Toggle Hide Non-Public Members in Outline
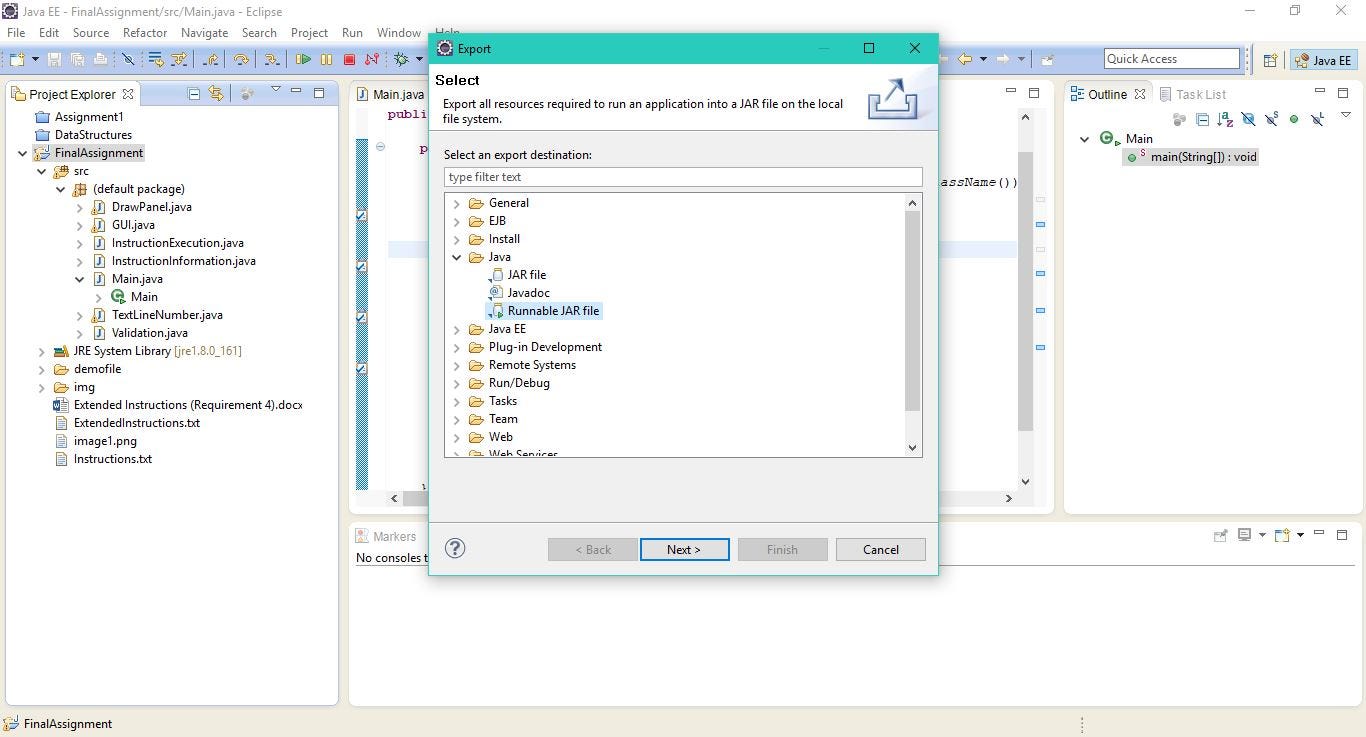This screenshot has height=737, width=1366. (x=1294, y=119)
